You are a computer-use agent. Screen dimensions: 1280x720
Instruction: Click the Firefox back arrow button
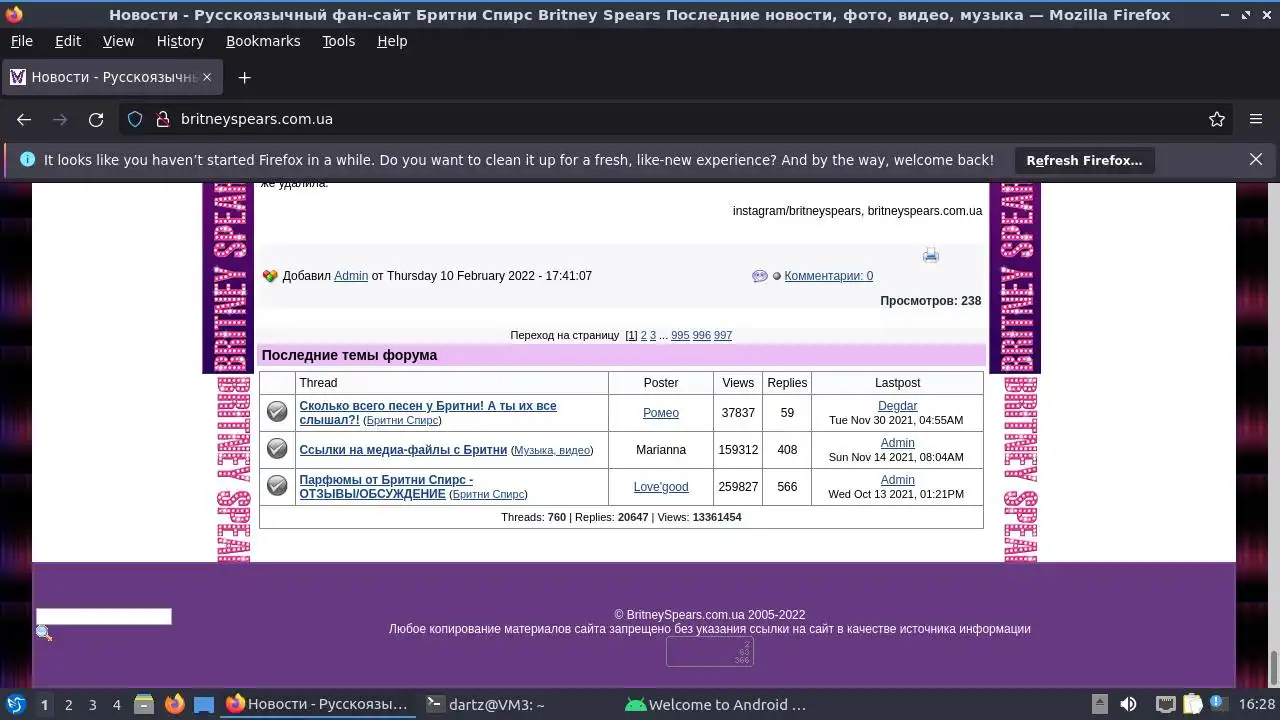pyautogui.click(x=24, y=119)
